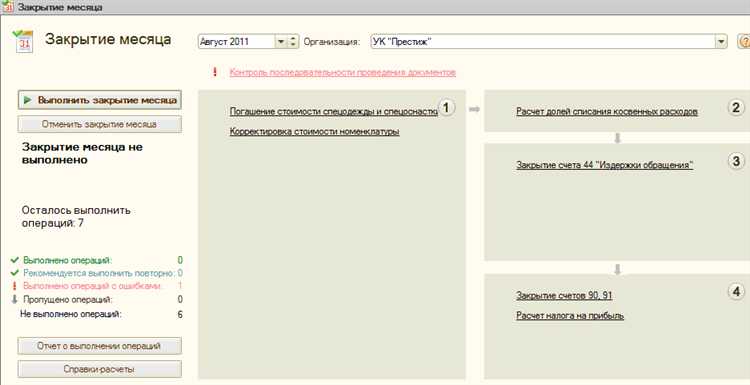Open Расчет налога на прибыль link
The height and width of the screenshot is (385, 750).
point(570,316)
